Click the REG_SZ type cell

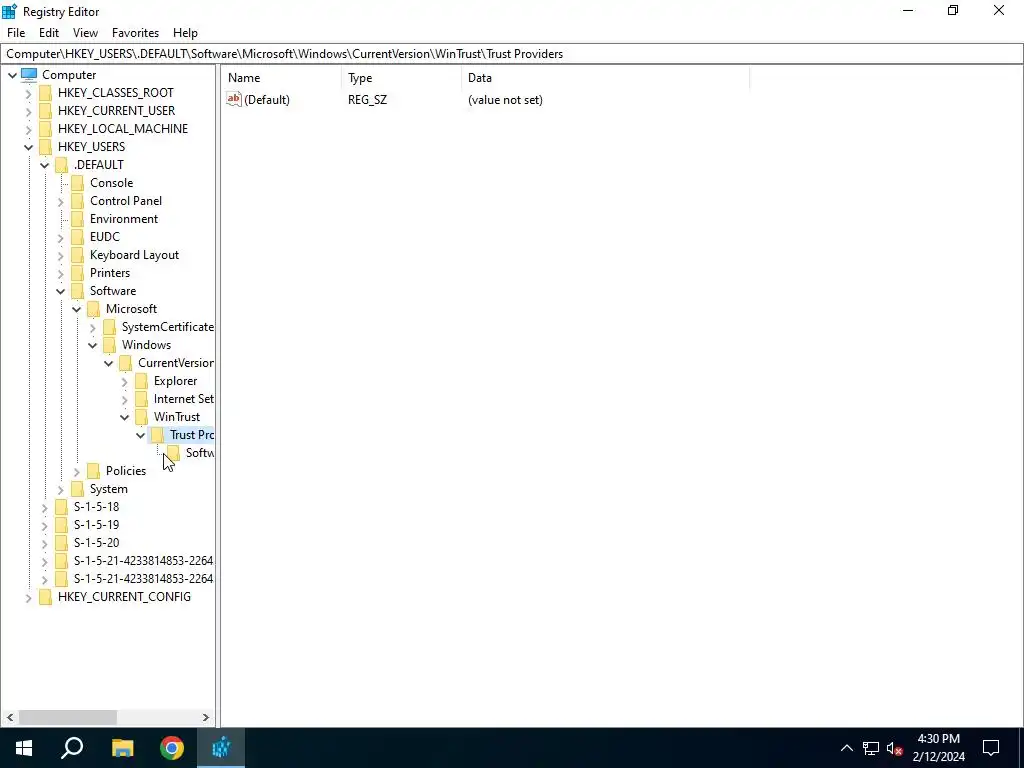(x=367, y=100)
